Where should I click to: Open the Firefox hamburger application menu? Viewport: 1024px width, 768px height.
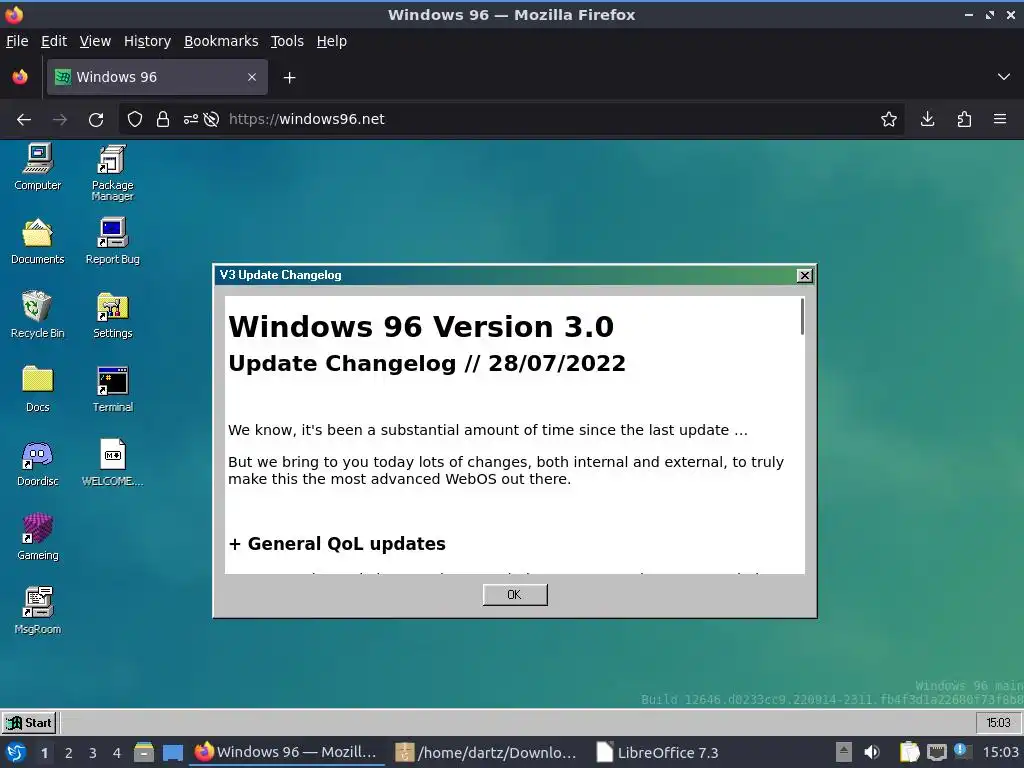[1000, 119]
